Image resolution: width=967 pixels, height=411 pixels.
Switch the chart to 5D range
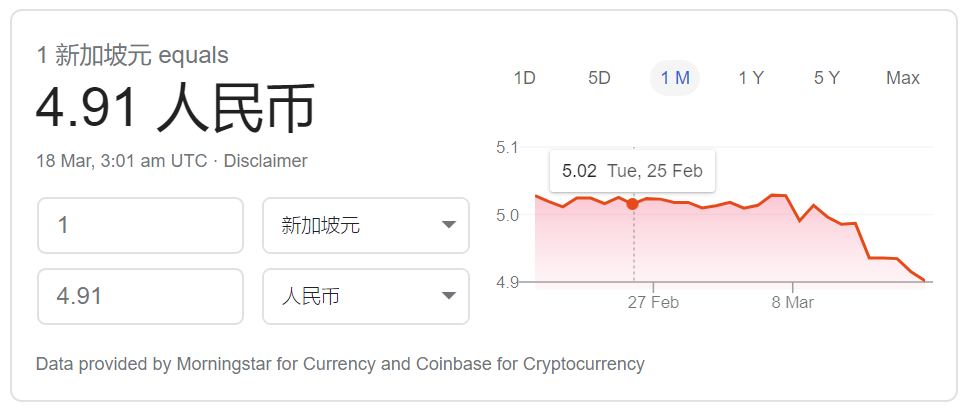tap(599, 78)
